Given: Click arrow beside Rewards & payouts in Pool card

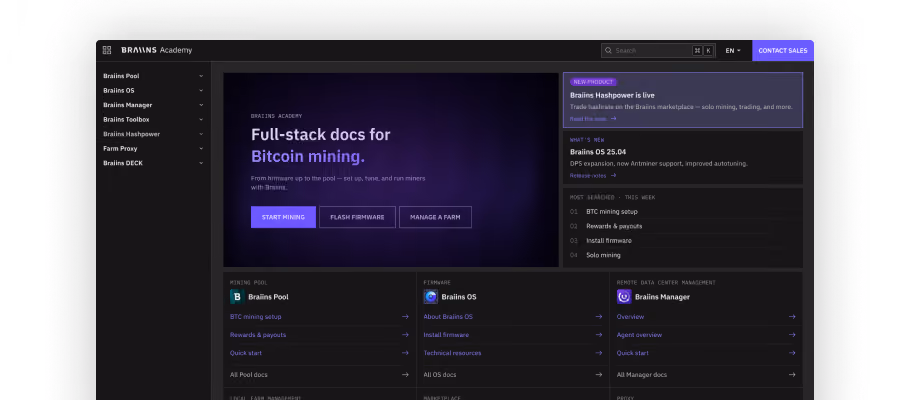Looking at the screenshot, I should pos(405,335).
